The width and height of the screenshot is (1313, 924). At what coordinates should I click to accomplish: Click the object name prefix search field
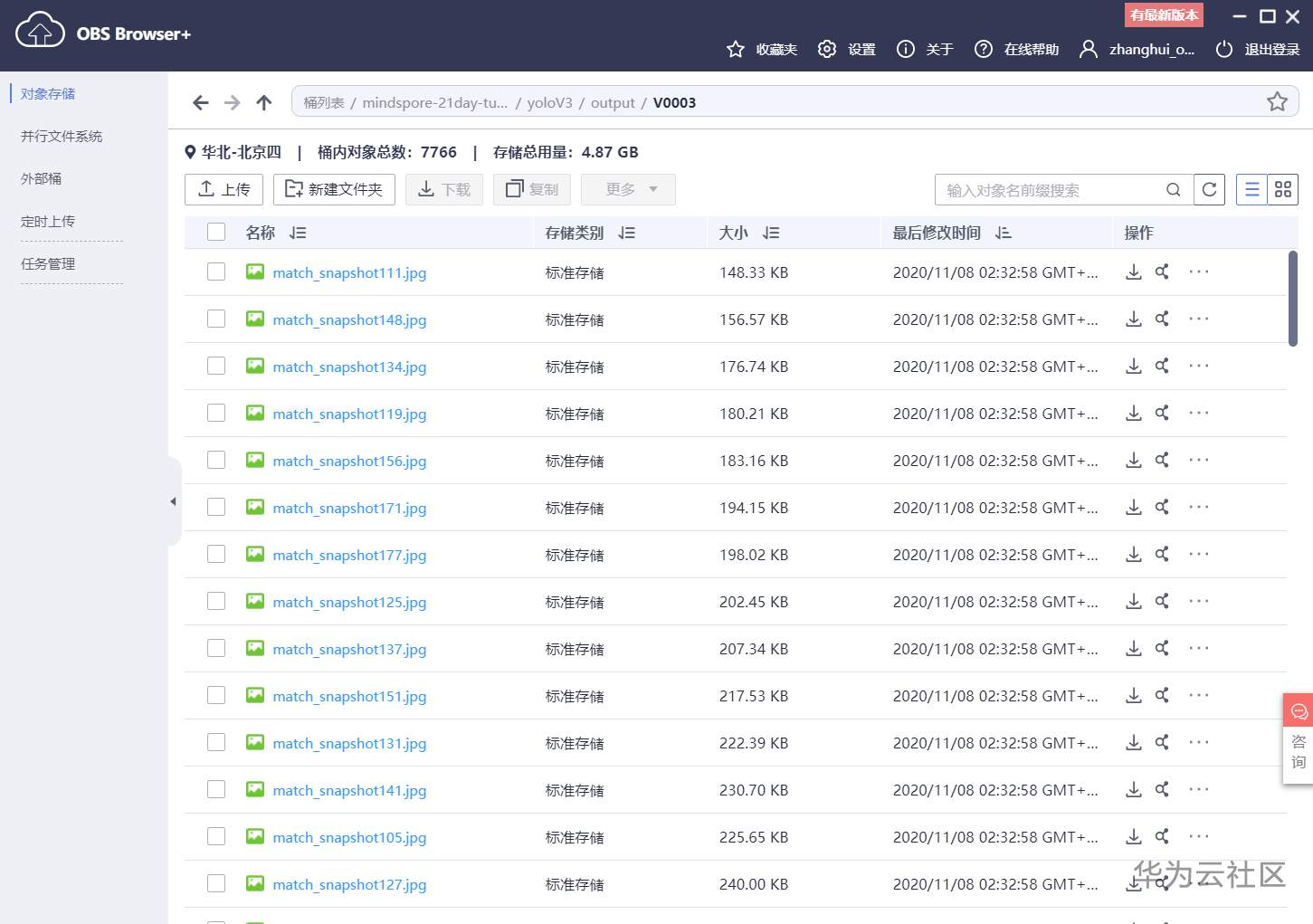[1050, 190]
